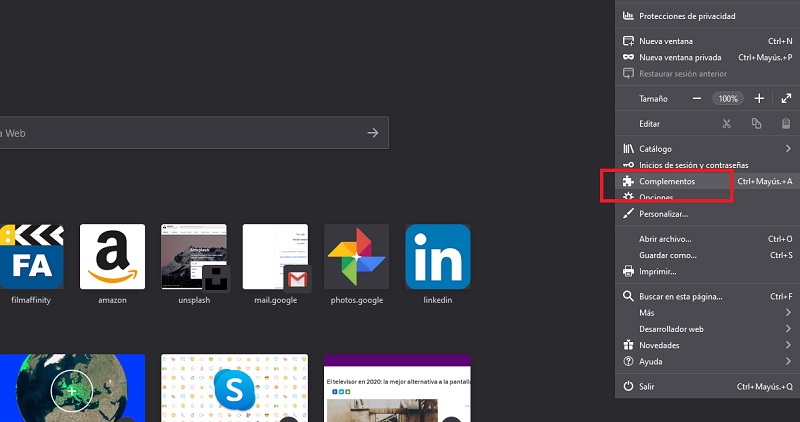Open the photos.google top site tile
The height and width of the screenshot is (422, 800).
coord(357,257)
